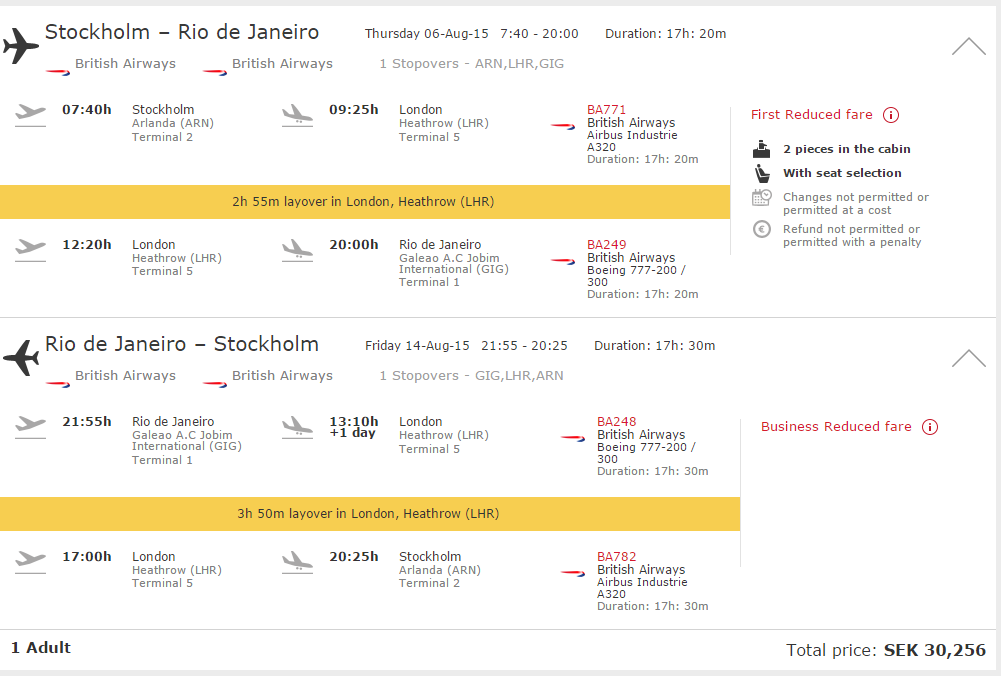Screen dimensions: 1001x676
Task: Click the Business Reduced fare label
Action: pos(836,427)
